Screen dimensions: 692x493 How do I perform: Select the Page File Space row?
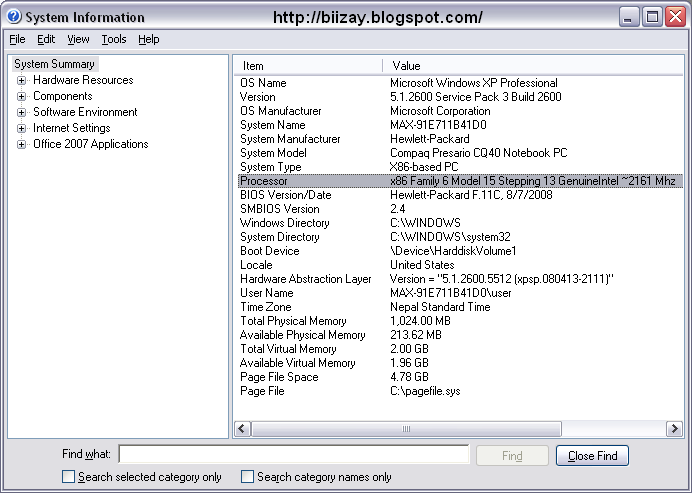click(x=459, y=377)
